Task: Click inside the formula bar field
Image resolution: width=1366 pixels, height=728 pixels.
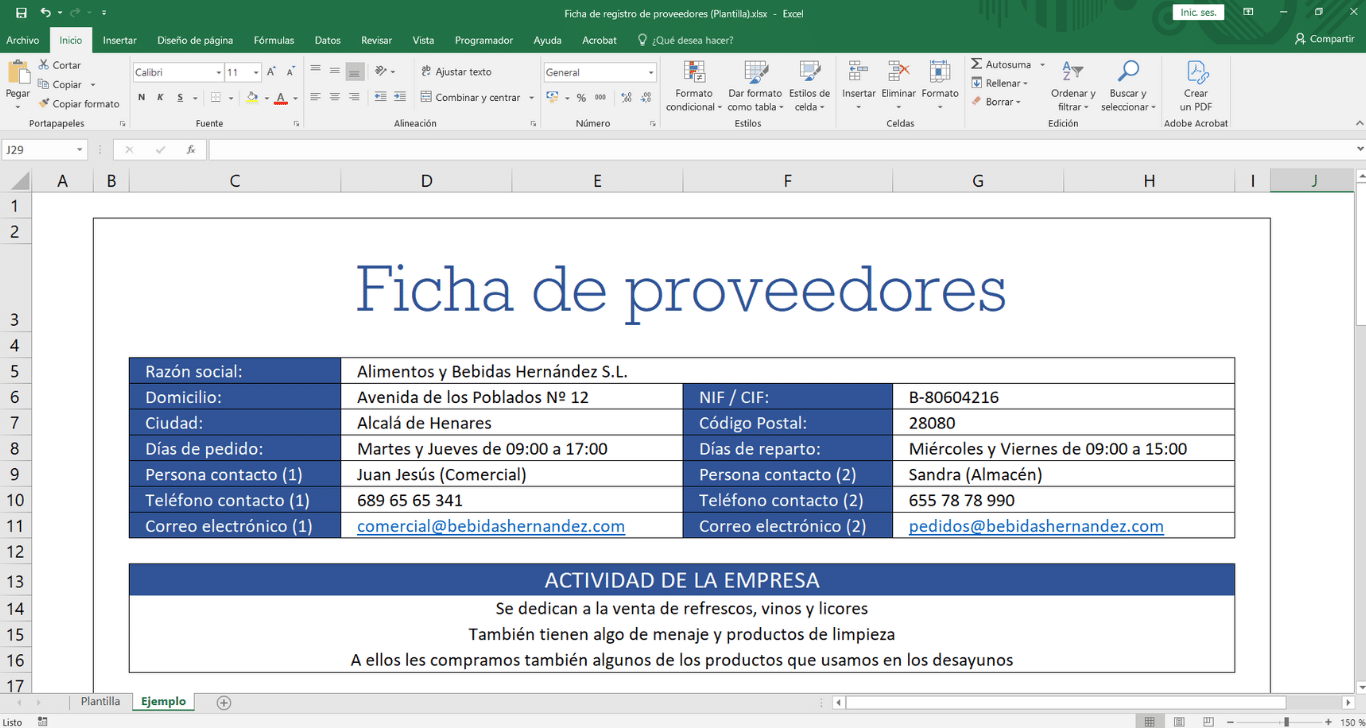Action: click(780, 150)
